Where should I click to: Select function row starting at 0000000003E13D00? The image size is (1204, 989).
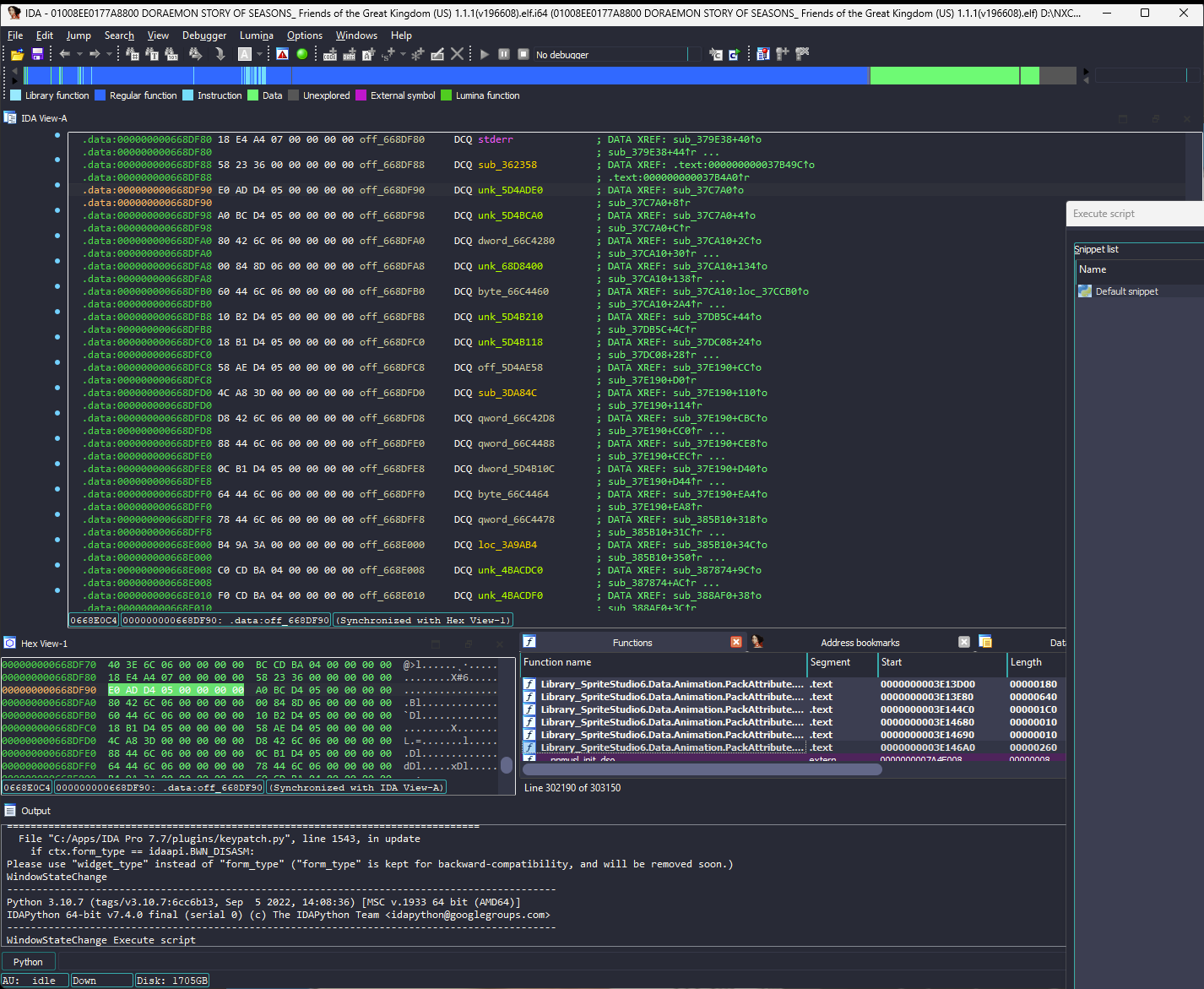[793, 684]
